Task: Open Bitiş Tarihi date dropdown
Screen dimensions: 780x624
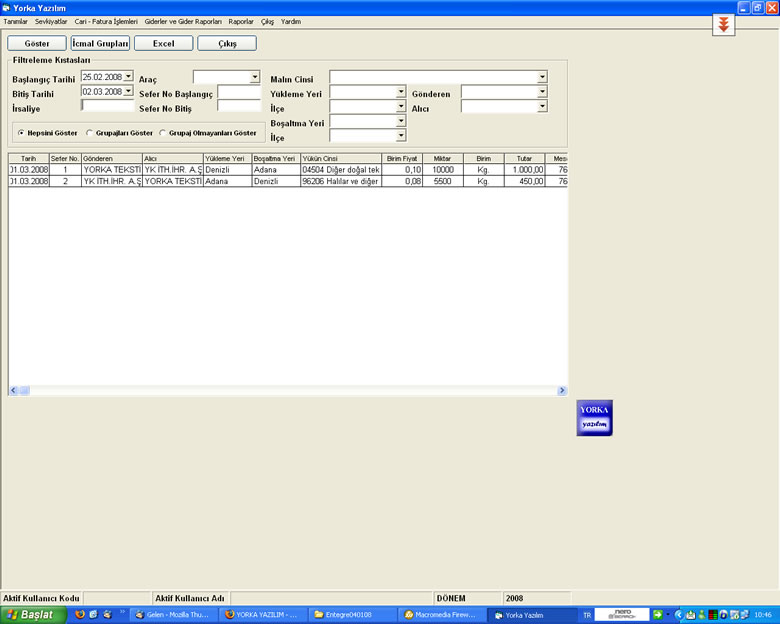Action: tap(128, 91)
